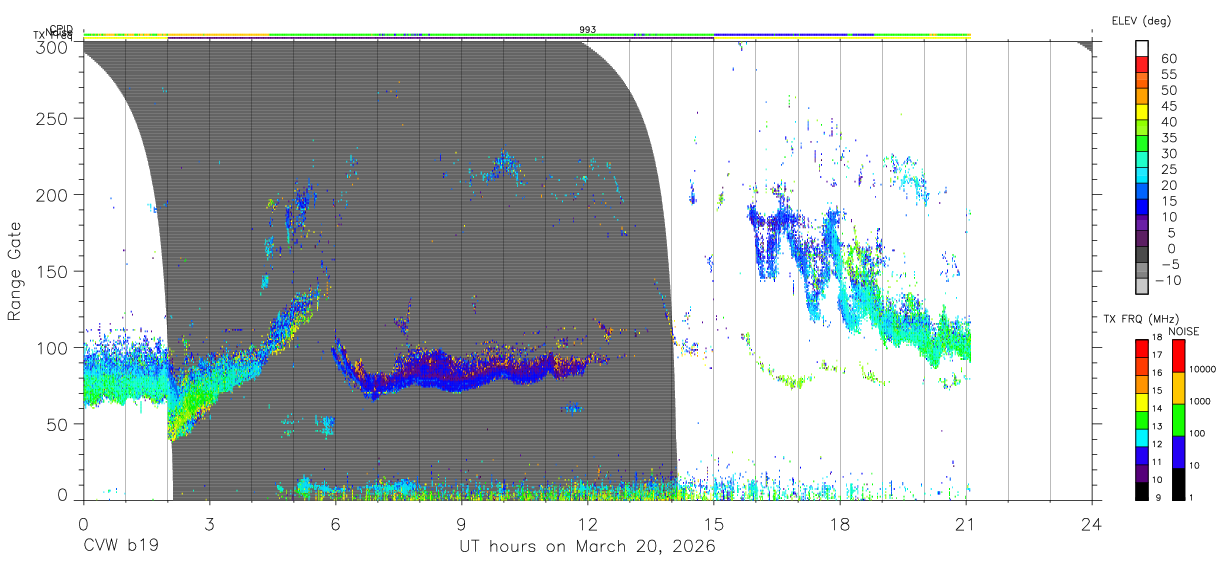Click the "993" CPID value above the plot

pyautogui.click(x=588, y=30)
